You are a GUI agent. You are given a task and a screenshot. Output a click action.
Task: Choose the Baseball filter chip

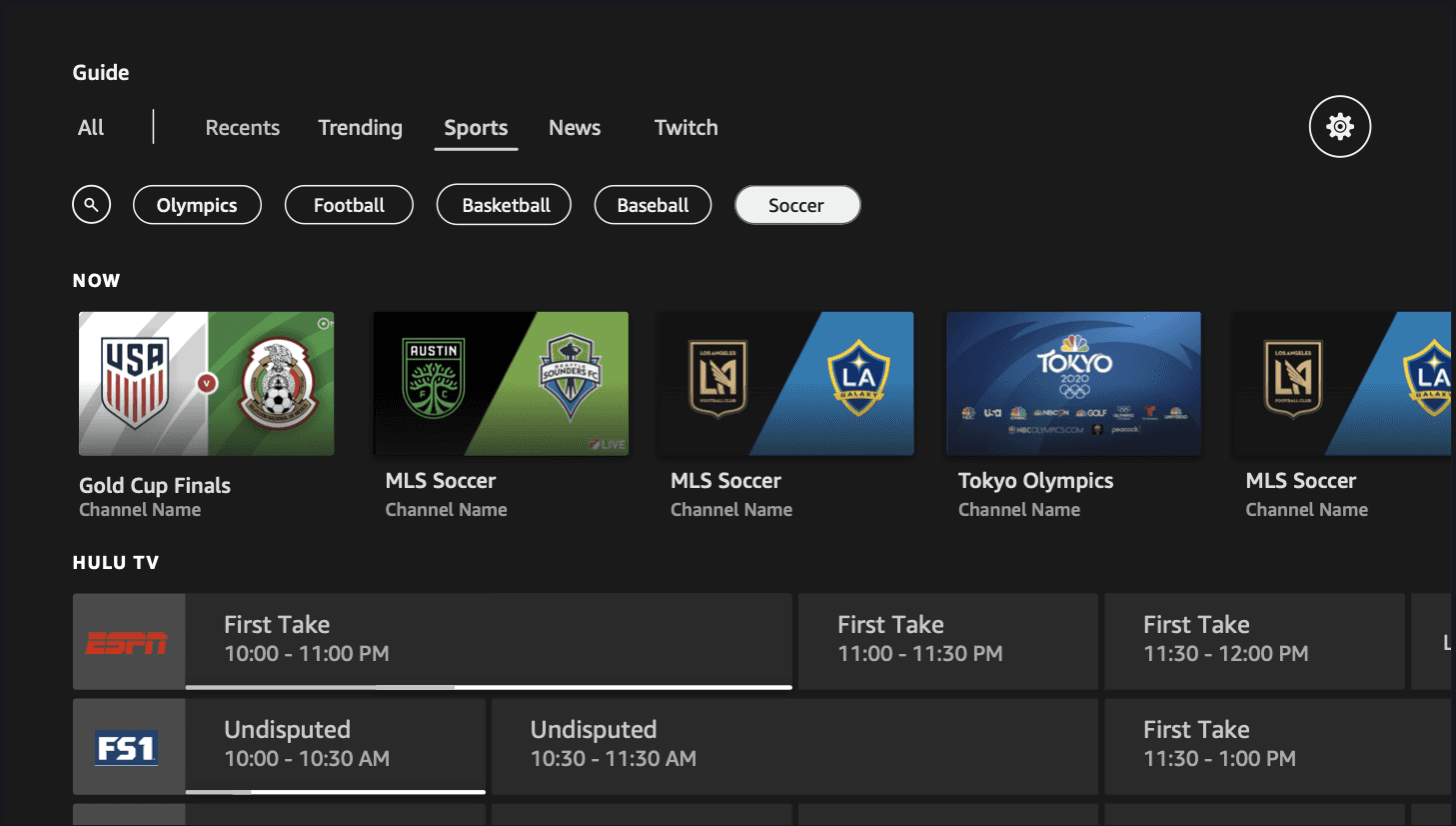pyautogui.click(x=653, y=205)
